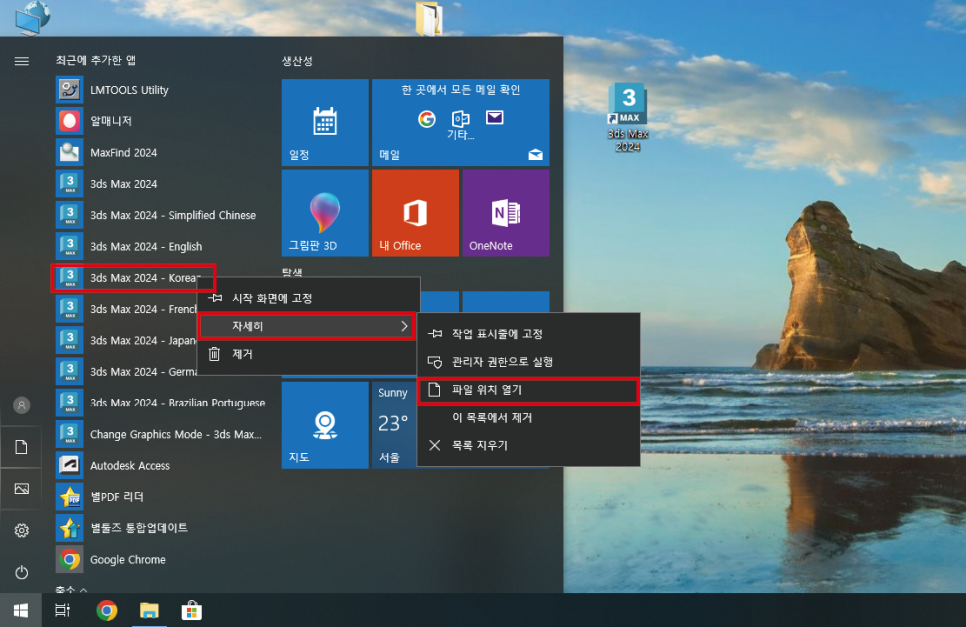Open the 메일 mail tile
966x627 pixels.
pos(460,123)
